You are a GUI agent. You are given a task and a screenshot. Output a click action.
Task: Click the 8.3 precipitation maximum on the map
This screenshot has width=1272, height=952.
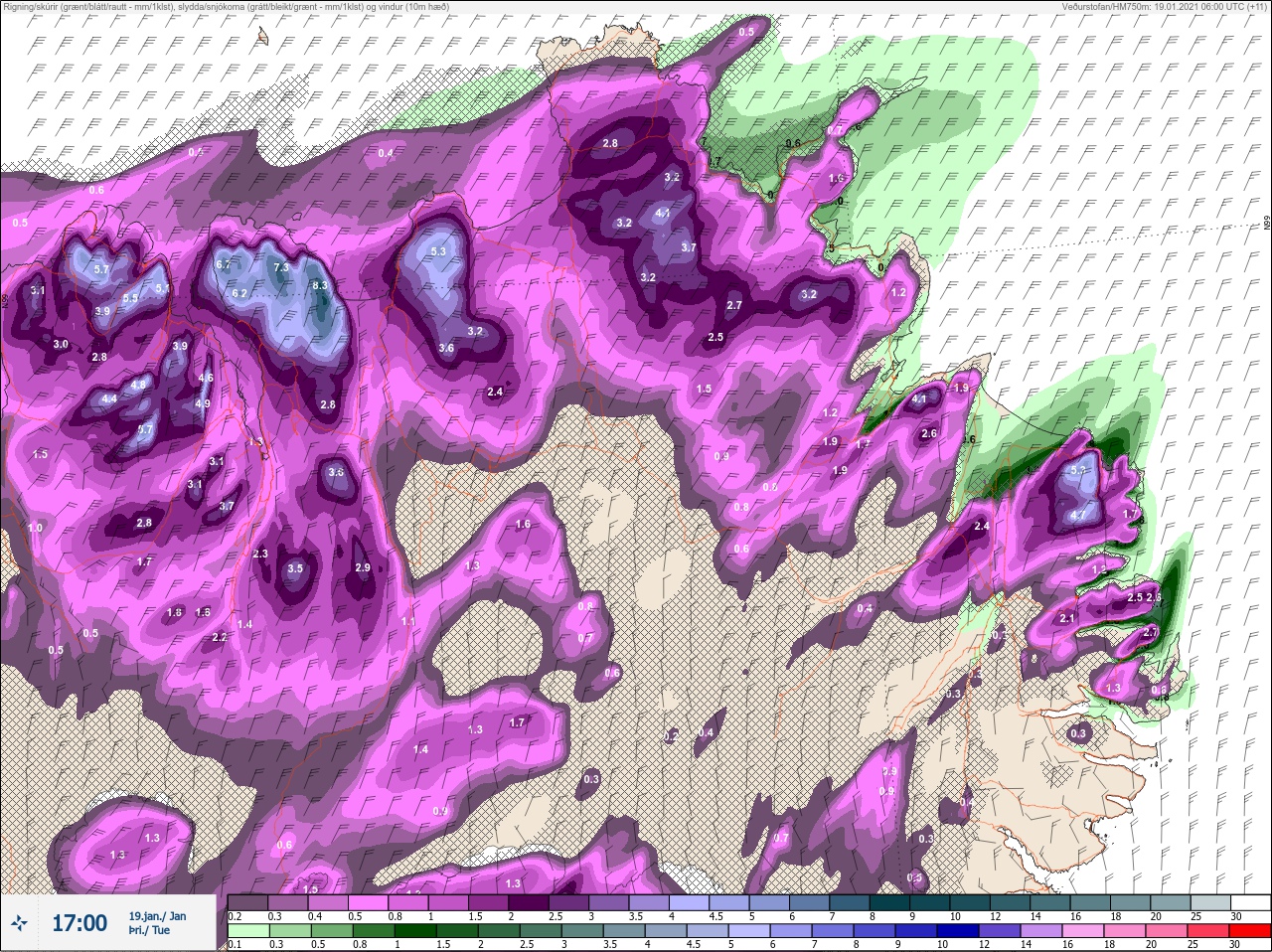[320, 285]
